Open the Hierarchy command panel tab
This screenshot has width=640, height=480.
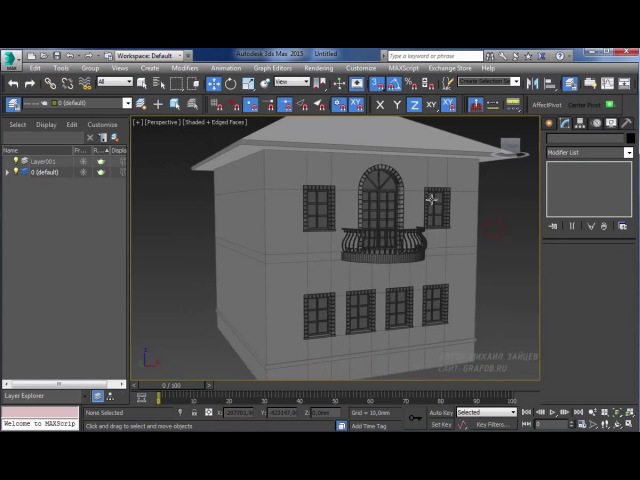581,123
